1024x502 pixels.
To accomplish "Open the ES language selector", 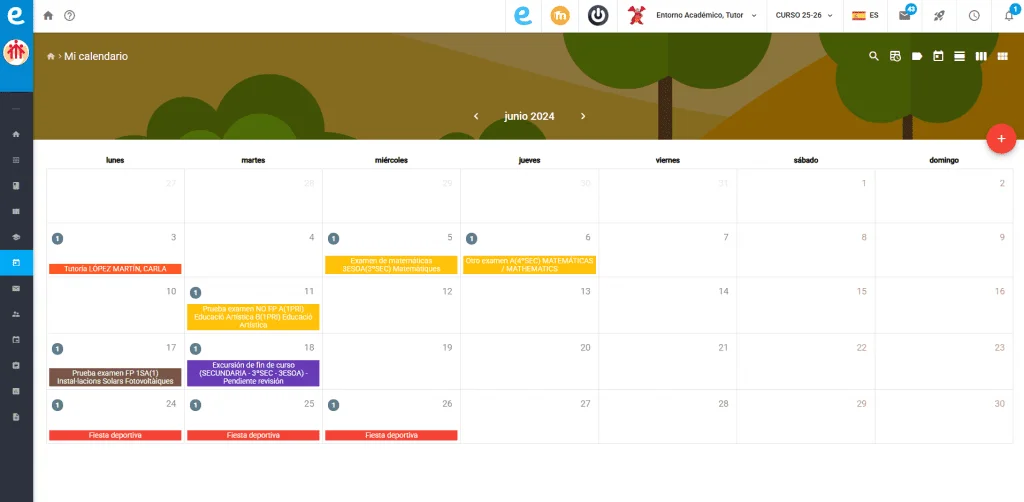I will 865,16.
